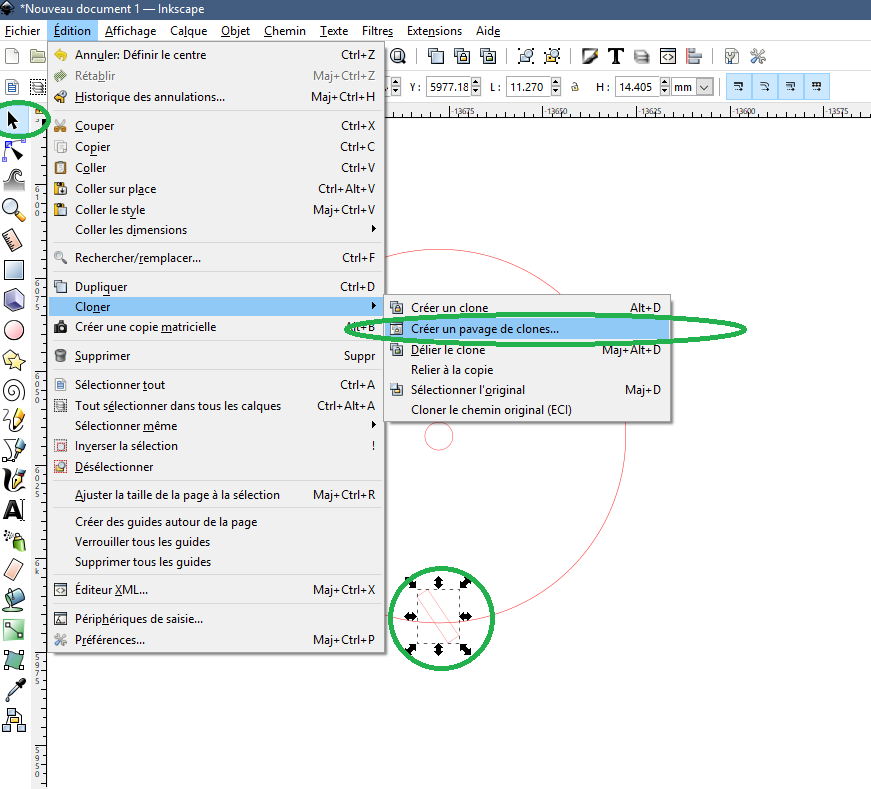This screenshot has height=789, width=871.
Task: Choose Annuler: Définir le centre
Action: tap(216, 55)
